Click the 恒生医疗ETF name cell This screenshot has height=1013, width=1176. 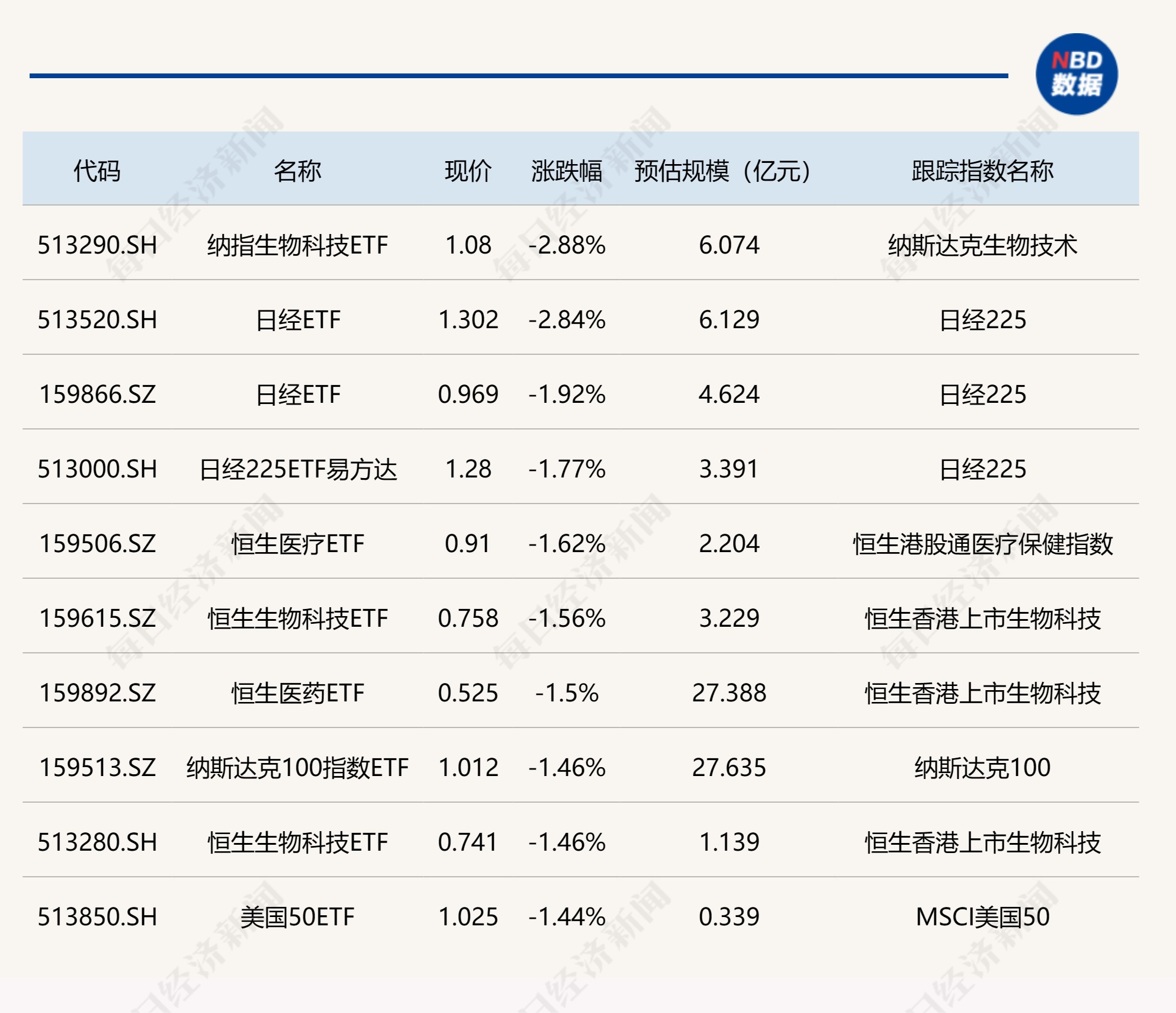[x=297, y=544]
